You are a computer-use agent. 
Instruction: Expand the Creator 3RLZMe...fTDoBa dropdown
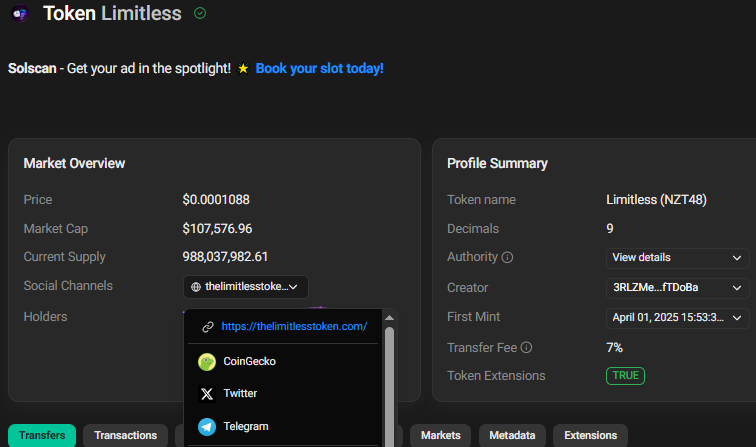[x=677, y=288]
